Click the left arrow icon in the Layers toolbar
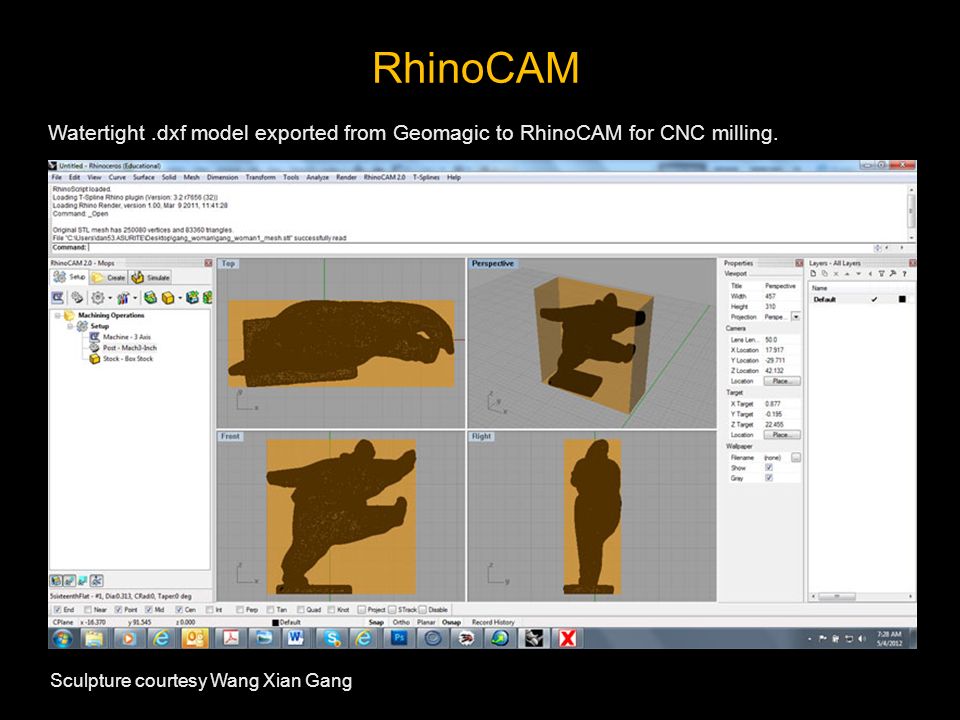960x720 pixels. [x=870, y=274]
